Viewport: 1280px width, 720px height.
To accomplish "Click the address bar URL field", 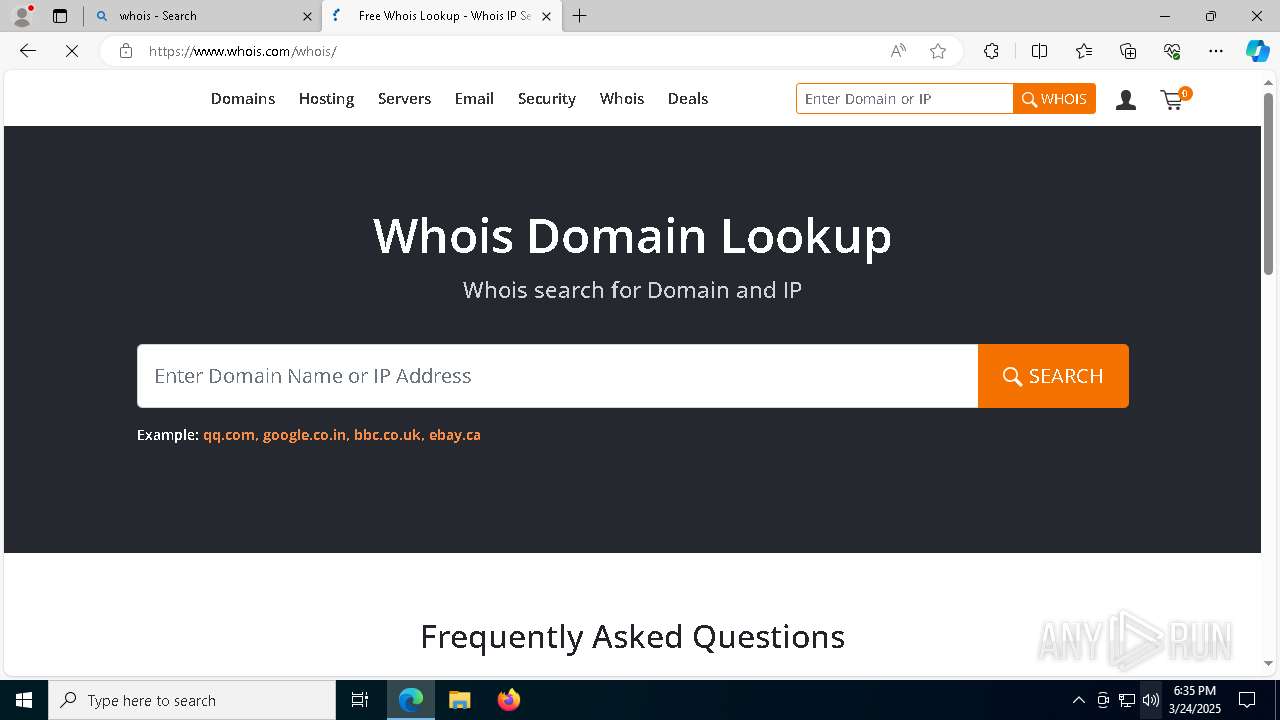I will tap(510, 51).
